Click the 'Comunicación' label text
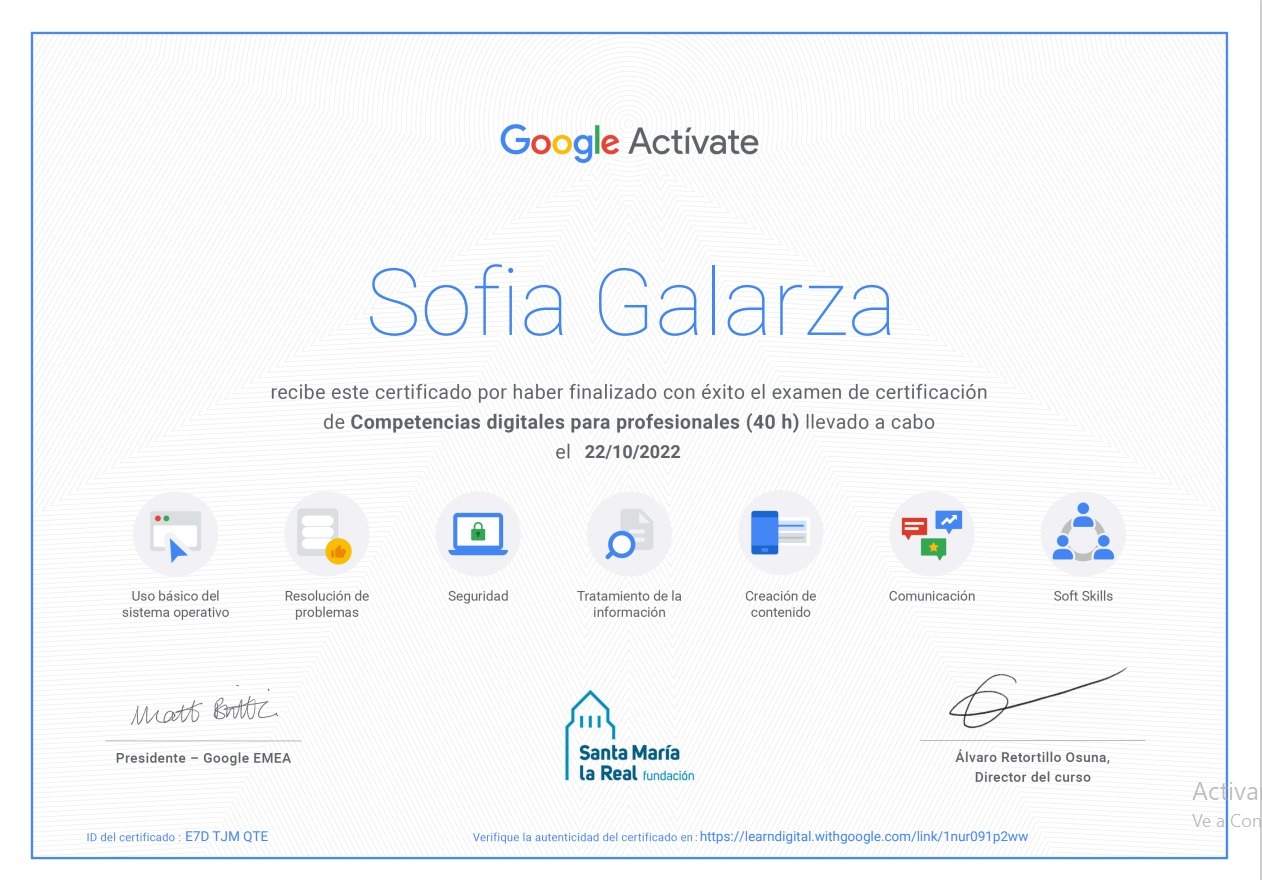Image resolution: width=1262 pixels, height=880 pixels. click(932, 596)
